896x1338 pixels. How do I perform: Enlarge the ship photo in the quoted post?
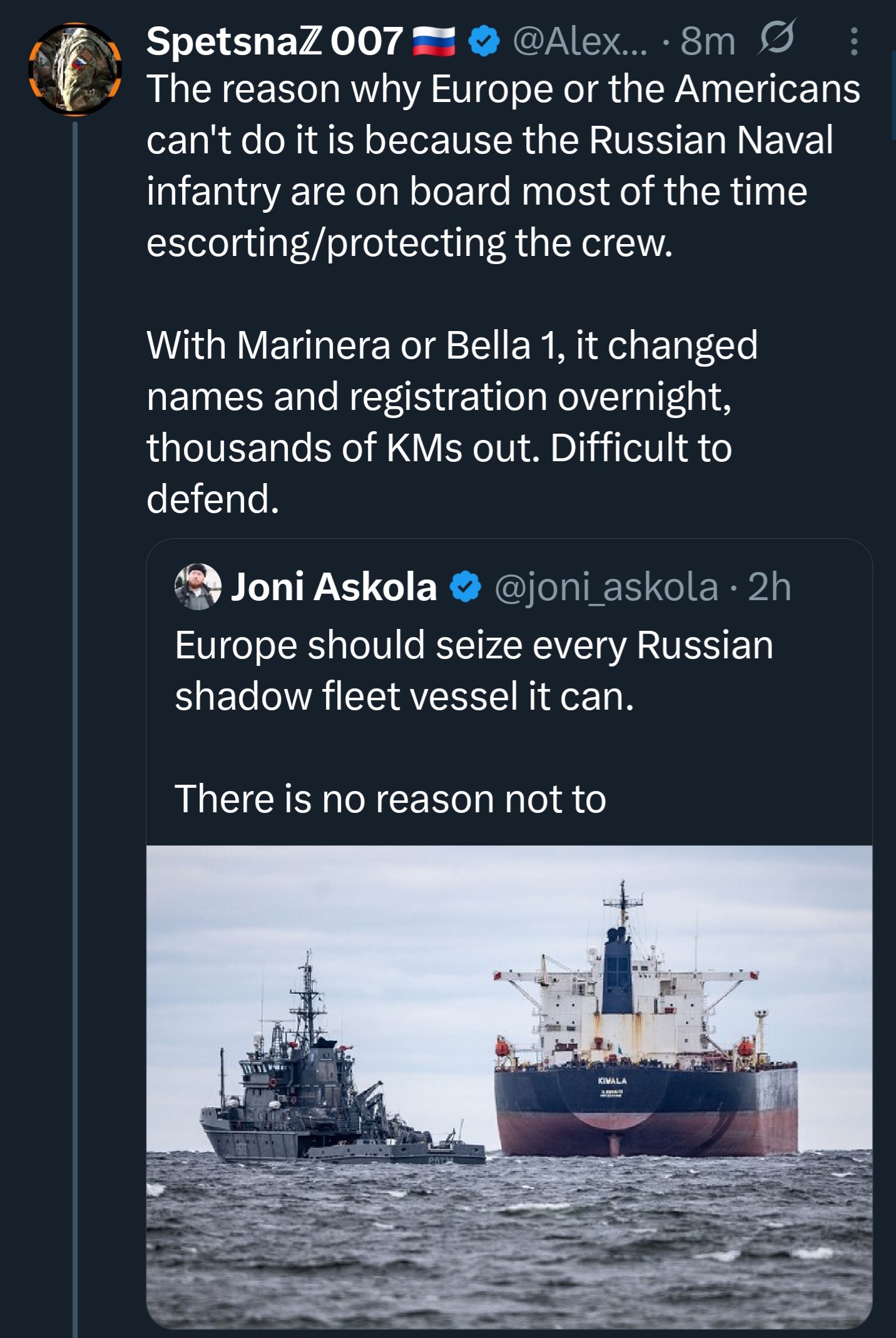(509, 1087)
